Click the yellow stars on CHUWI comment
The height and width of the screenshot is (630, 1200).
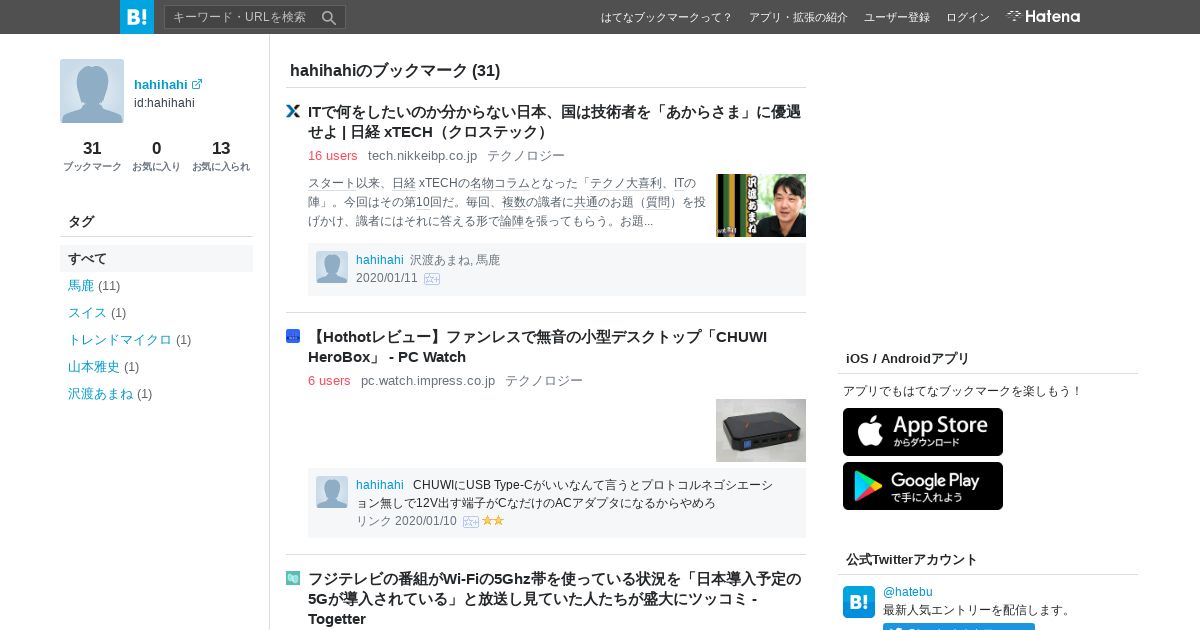(x=493, y=521)
